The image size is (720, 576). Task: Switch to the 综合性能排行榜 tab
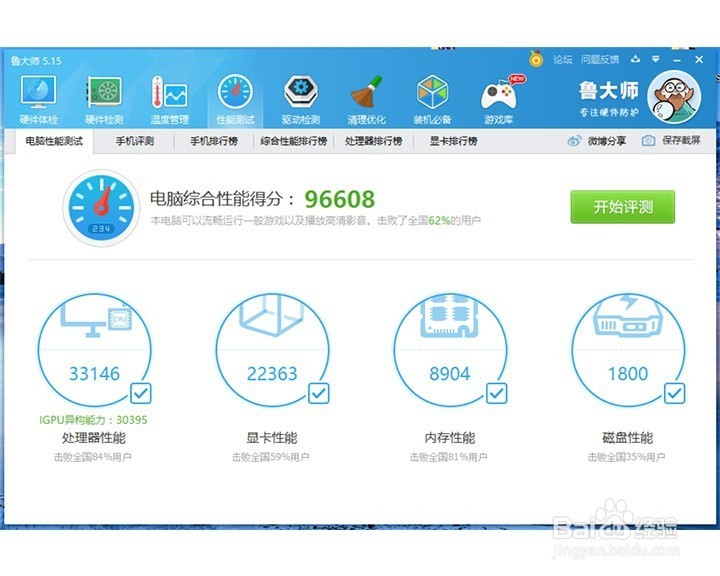click(x=294, y=141)
